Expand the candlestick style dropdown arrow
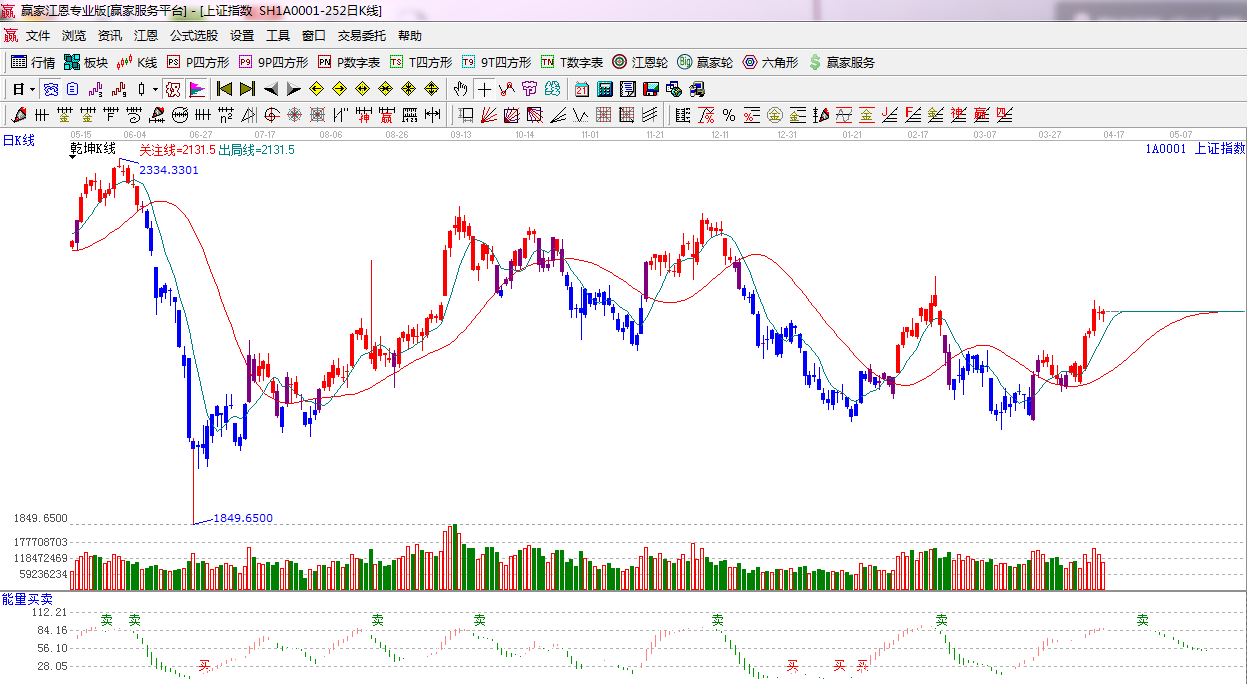The image size is (1247, 684). point(155,89)
